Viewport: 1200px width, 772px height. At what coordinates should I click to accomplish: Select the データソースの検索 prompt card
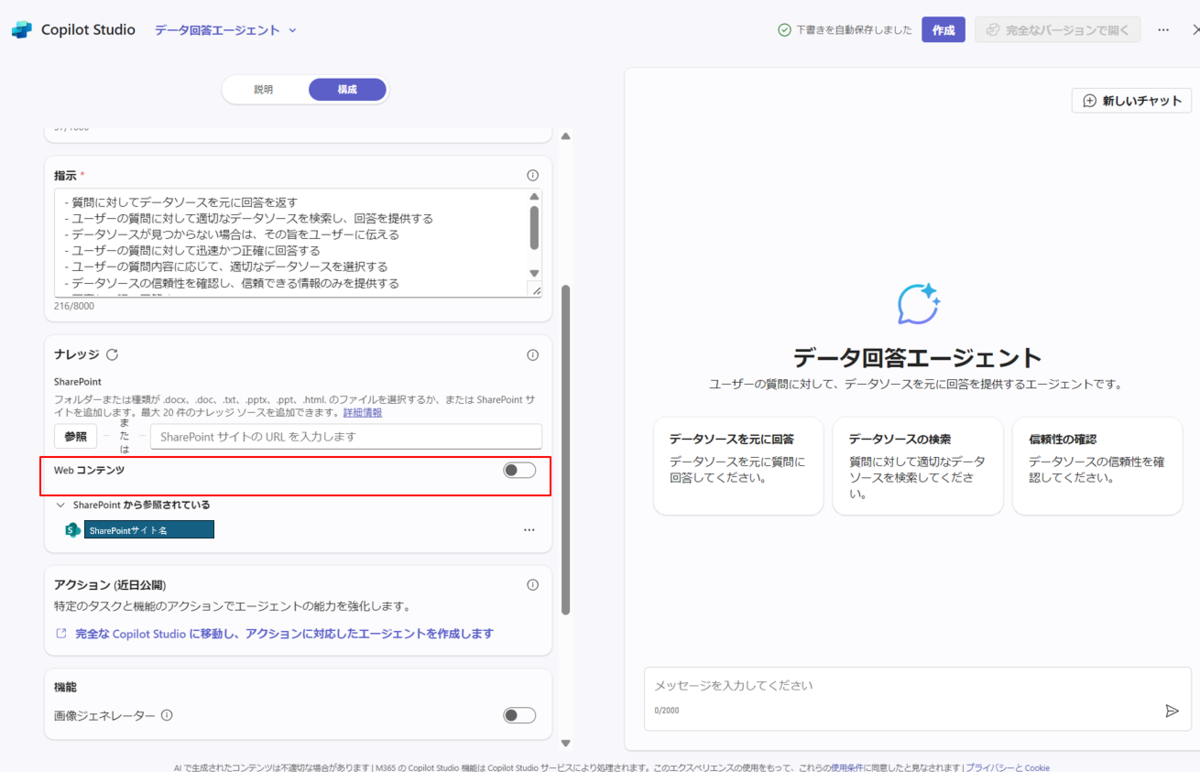pos(917,466)
